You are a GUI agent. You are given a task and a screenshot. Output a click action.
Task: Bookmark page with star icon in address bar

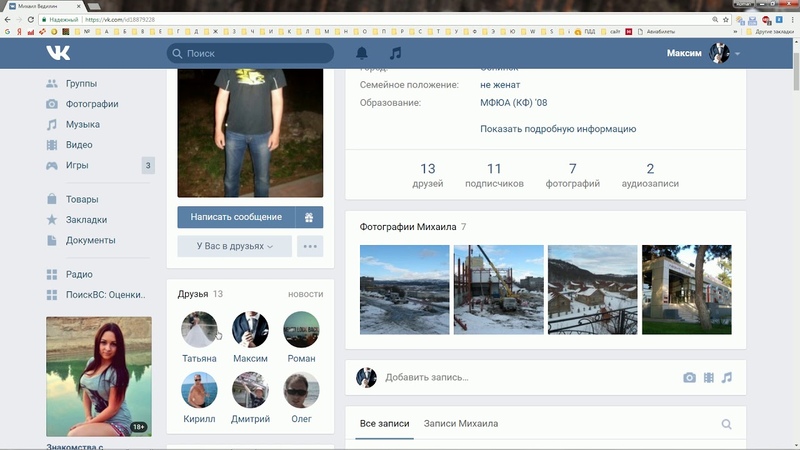coord(726,19)
